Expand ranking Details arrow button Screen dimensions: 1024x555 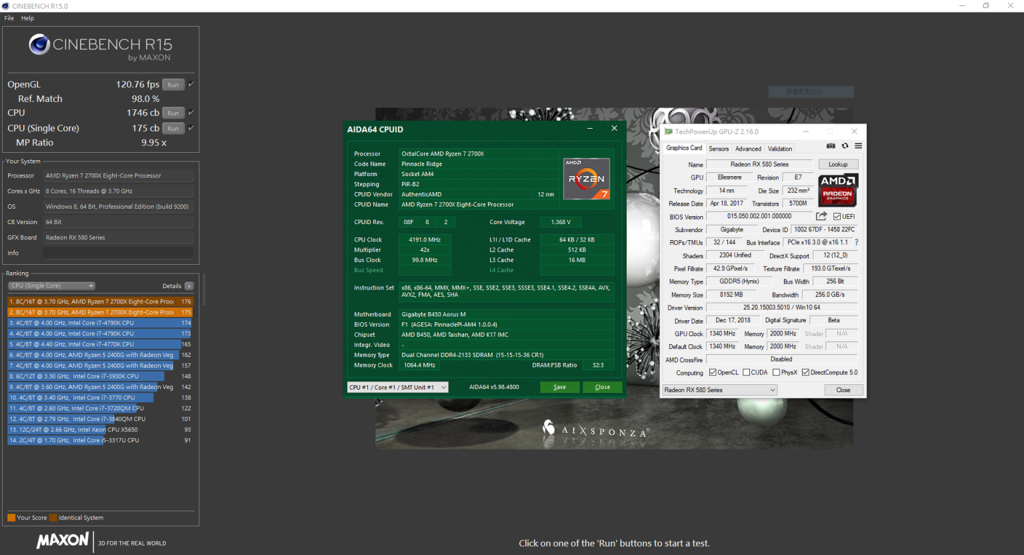coord(189,286)
